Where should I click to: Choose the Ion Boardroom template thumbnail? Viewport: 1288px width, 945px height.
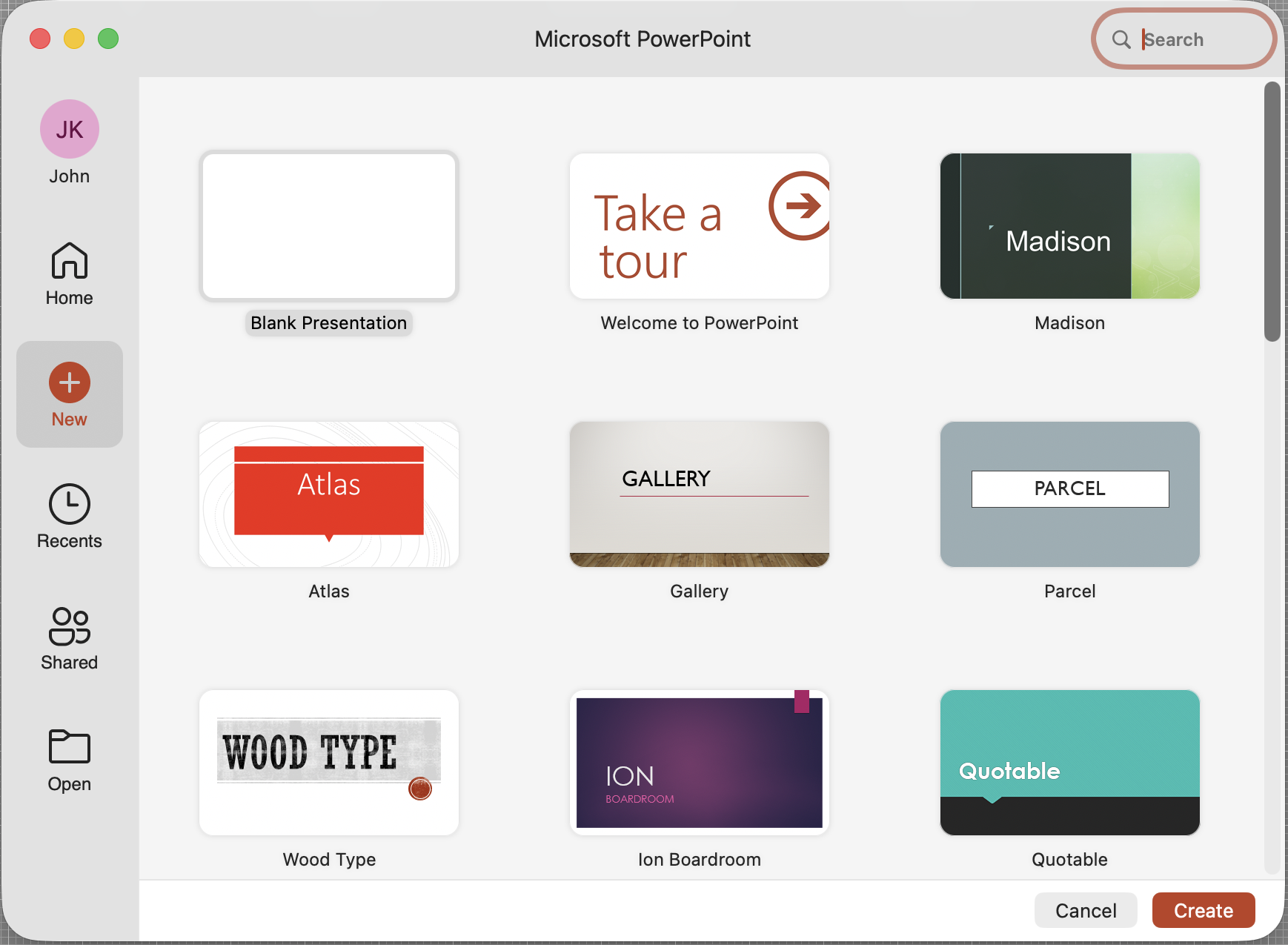click(x=700, y=763)
